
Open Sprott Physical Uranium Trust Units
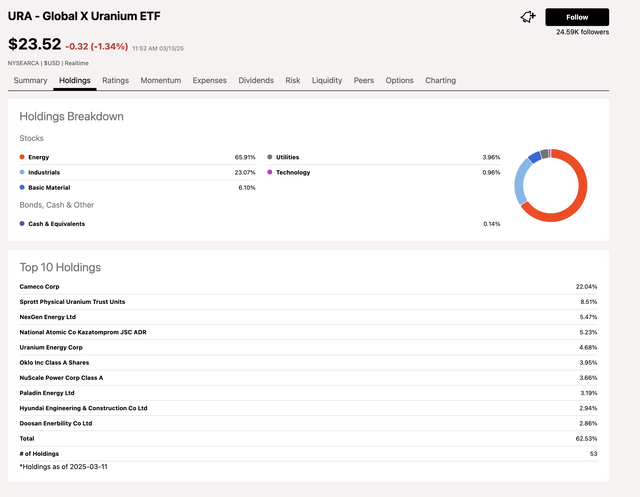pyautogui.click(x=72, y=301)
